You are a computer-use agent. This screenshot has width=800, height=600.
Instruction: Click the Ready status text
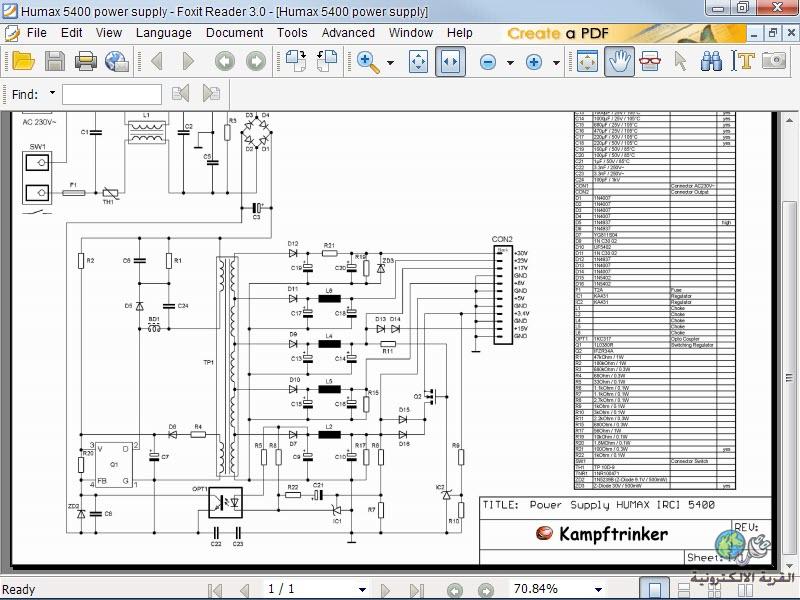coord(19,590)
